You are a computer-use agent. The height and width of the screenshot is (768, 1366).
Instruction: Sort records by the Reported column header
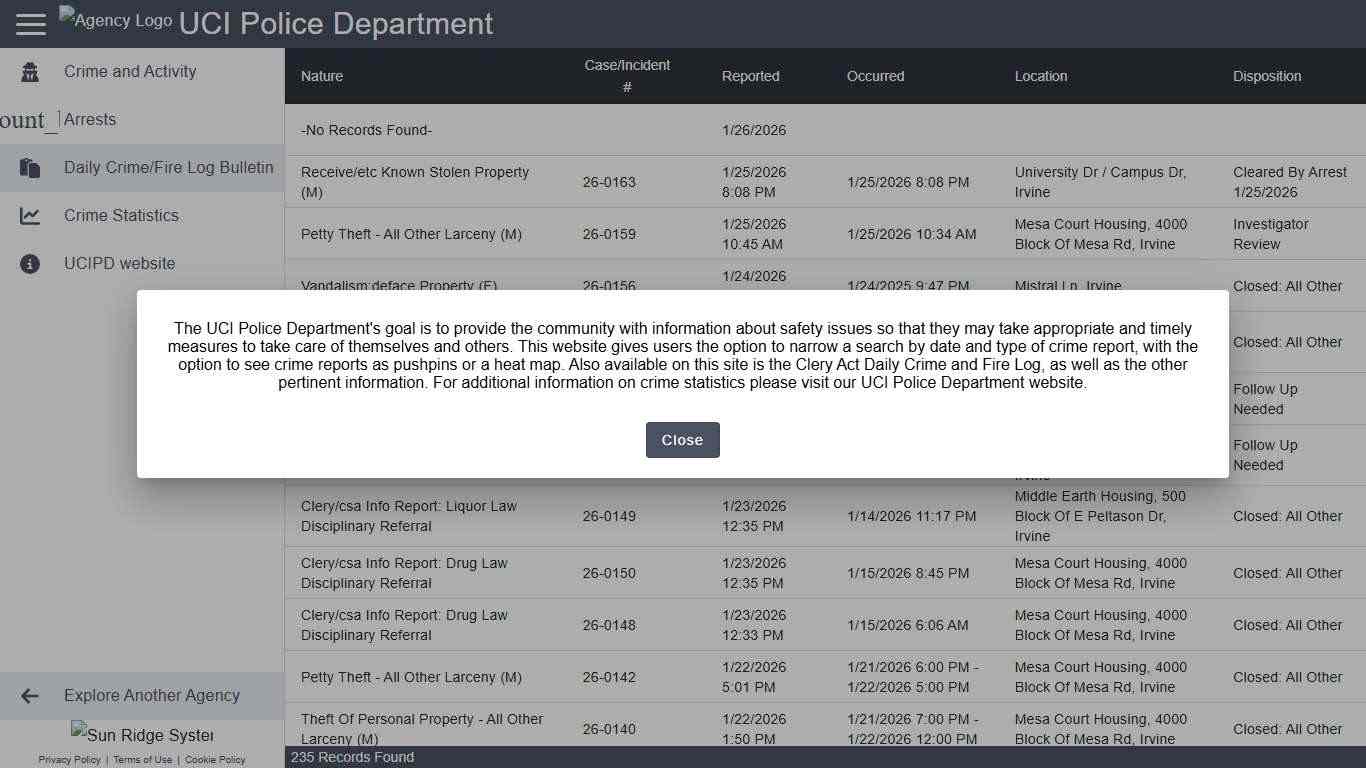(x=750, y=76)
